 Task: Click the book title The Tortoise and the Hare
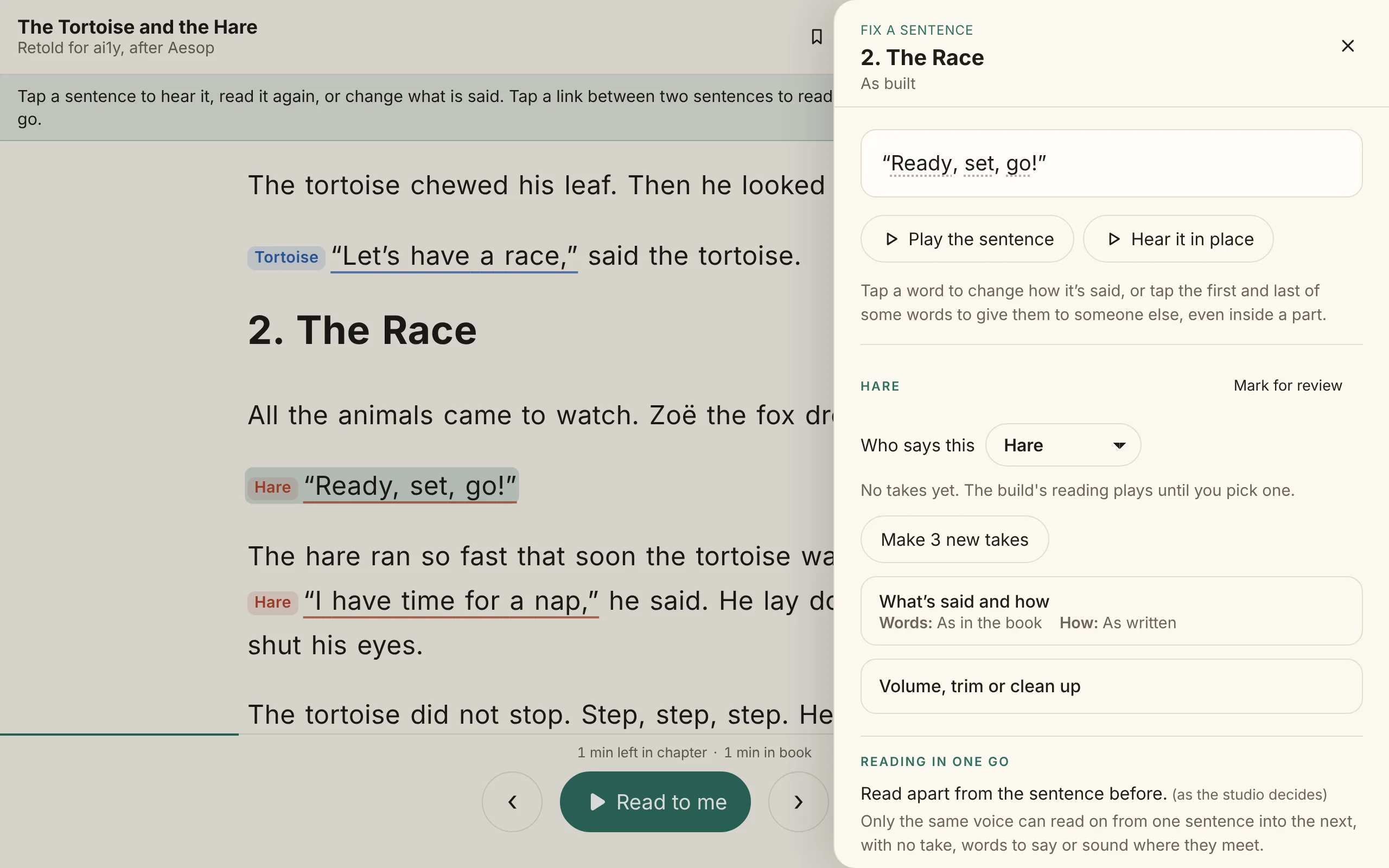(137, 27)
